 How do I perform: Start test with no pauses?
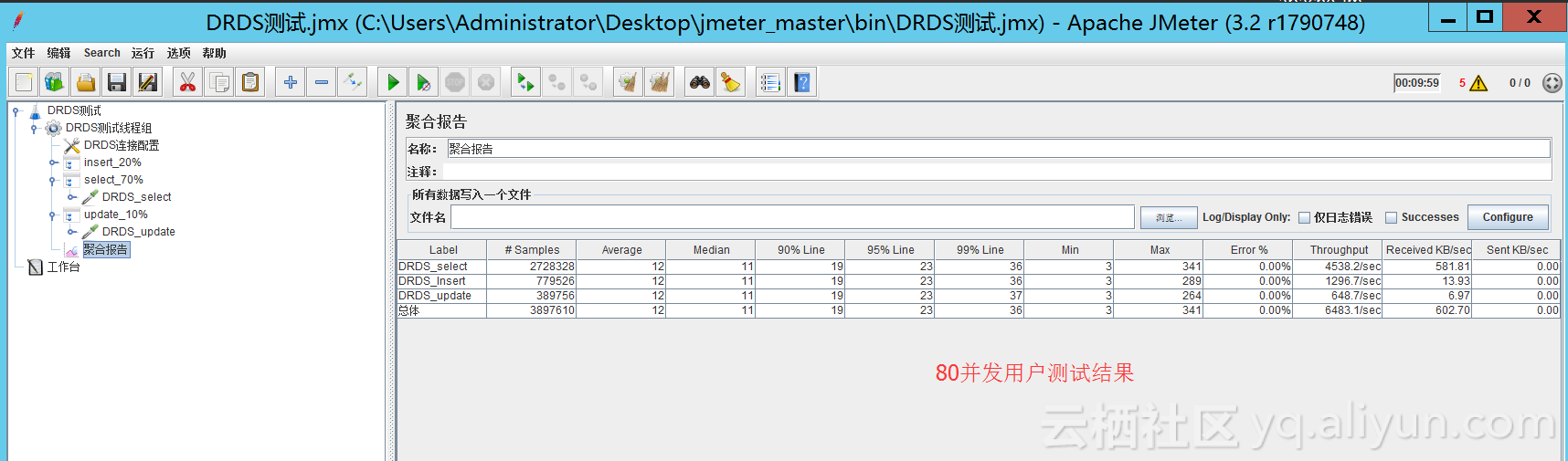point(424,83)
